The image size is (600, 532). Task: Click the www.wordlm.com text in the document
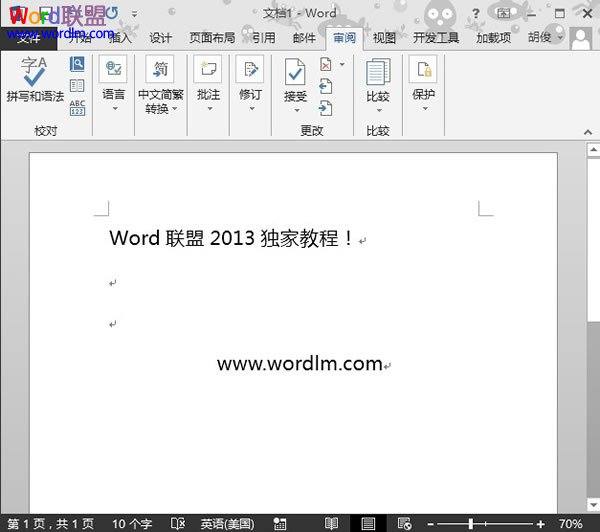[300, 364]
